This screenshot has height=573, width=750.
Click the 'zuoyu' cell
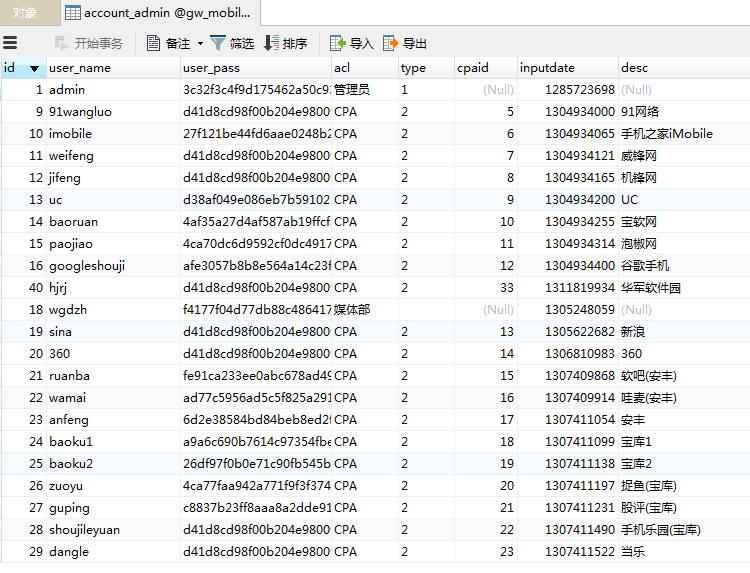pyautogui.click(x=113, y=485)
